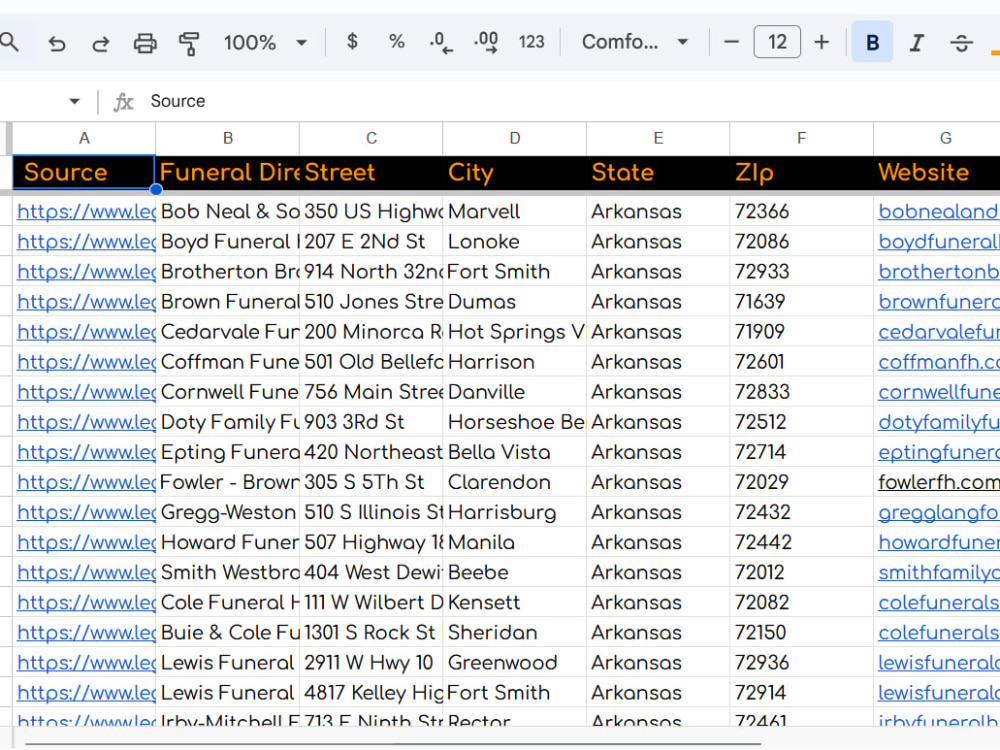Open the brothertonb website link
The image size is (1000, 750).
(x=938, y=272)
